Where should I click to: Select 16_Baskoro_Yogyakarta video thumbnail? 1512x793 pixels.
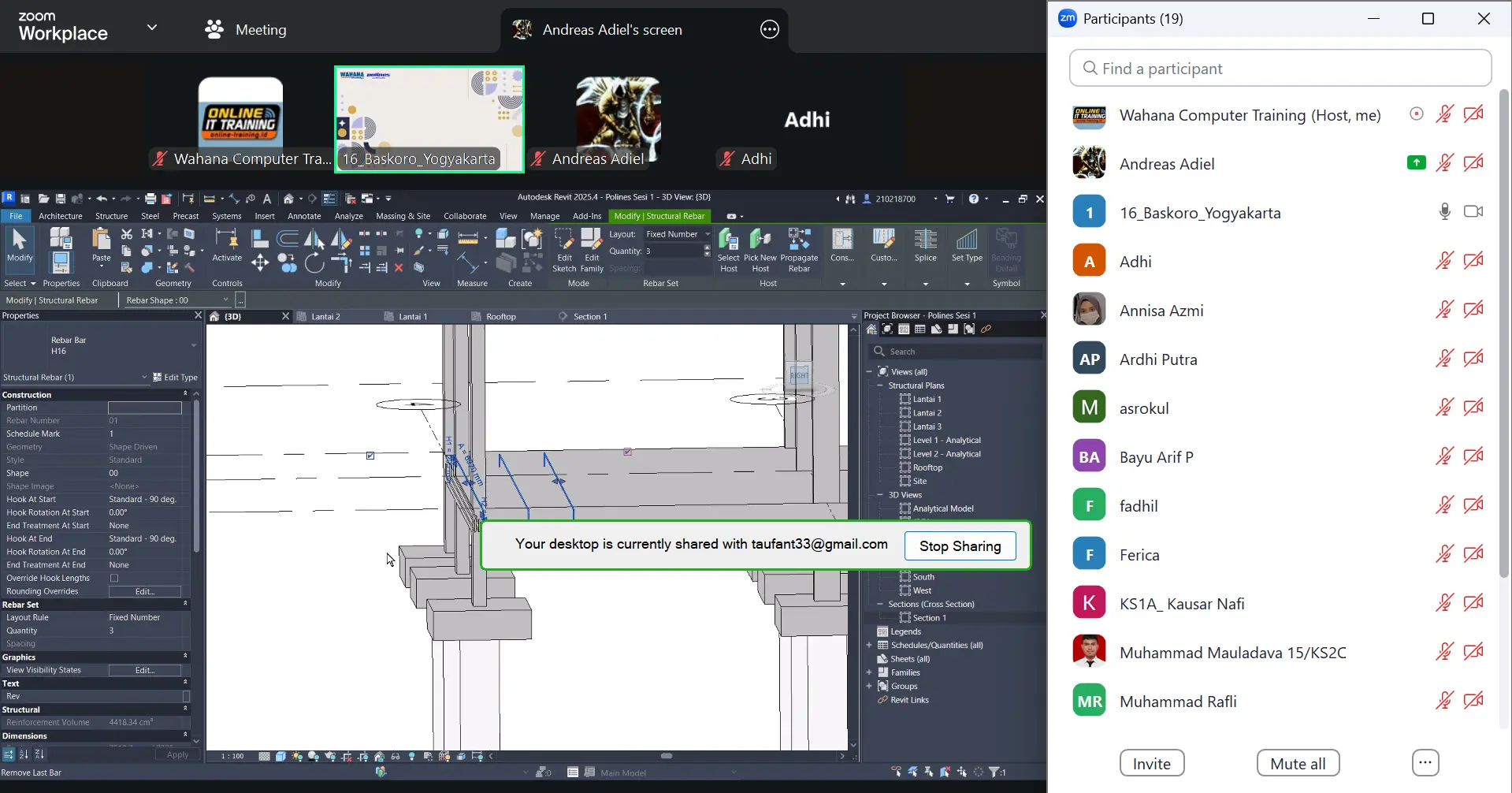[x=429, y=119]
